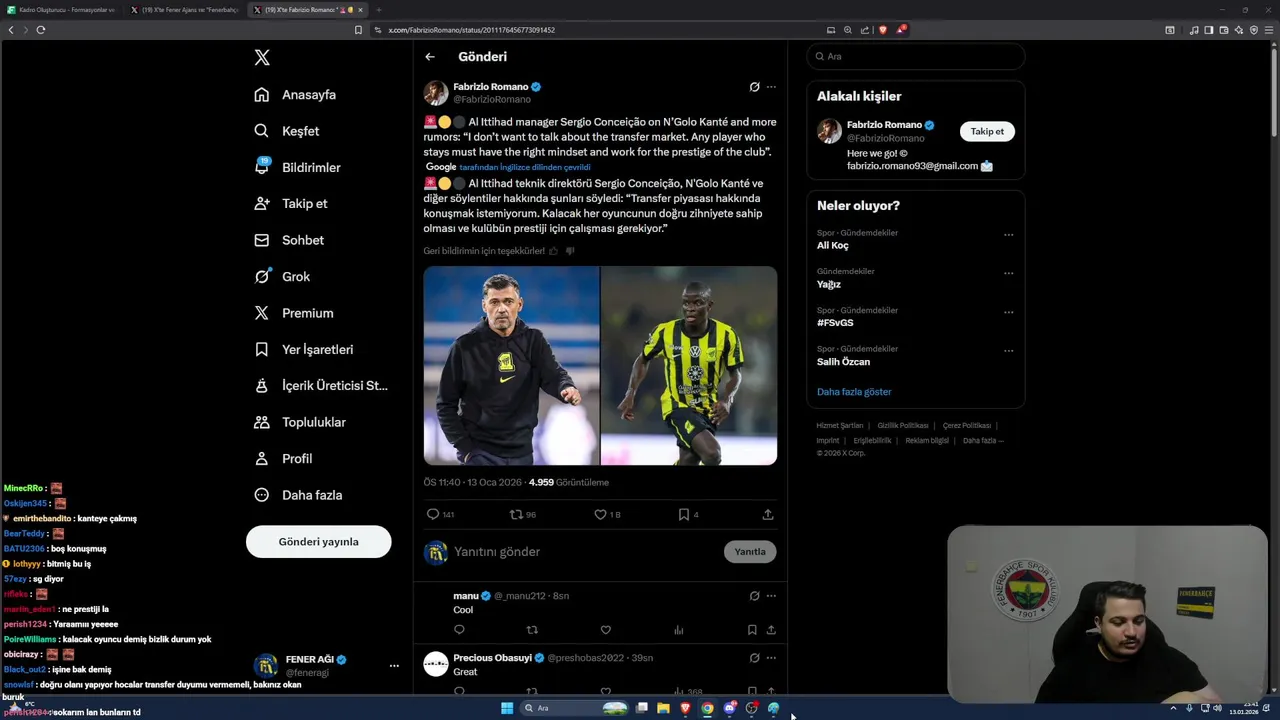
Task: Click the address bar URL
Action: click(470, 30)
